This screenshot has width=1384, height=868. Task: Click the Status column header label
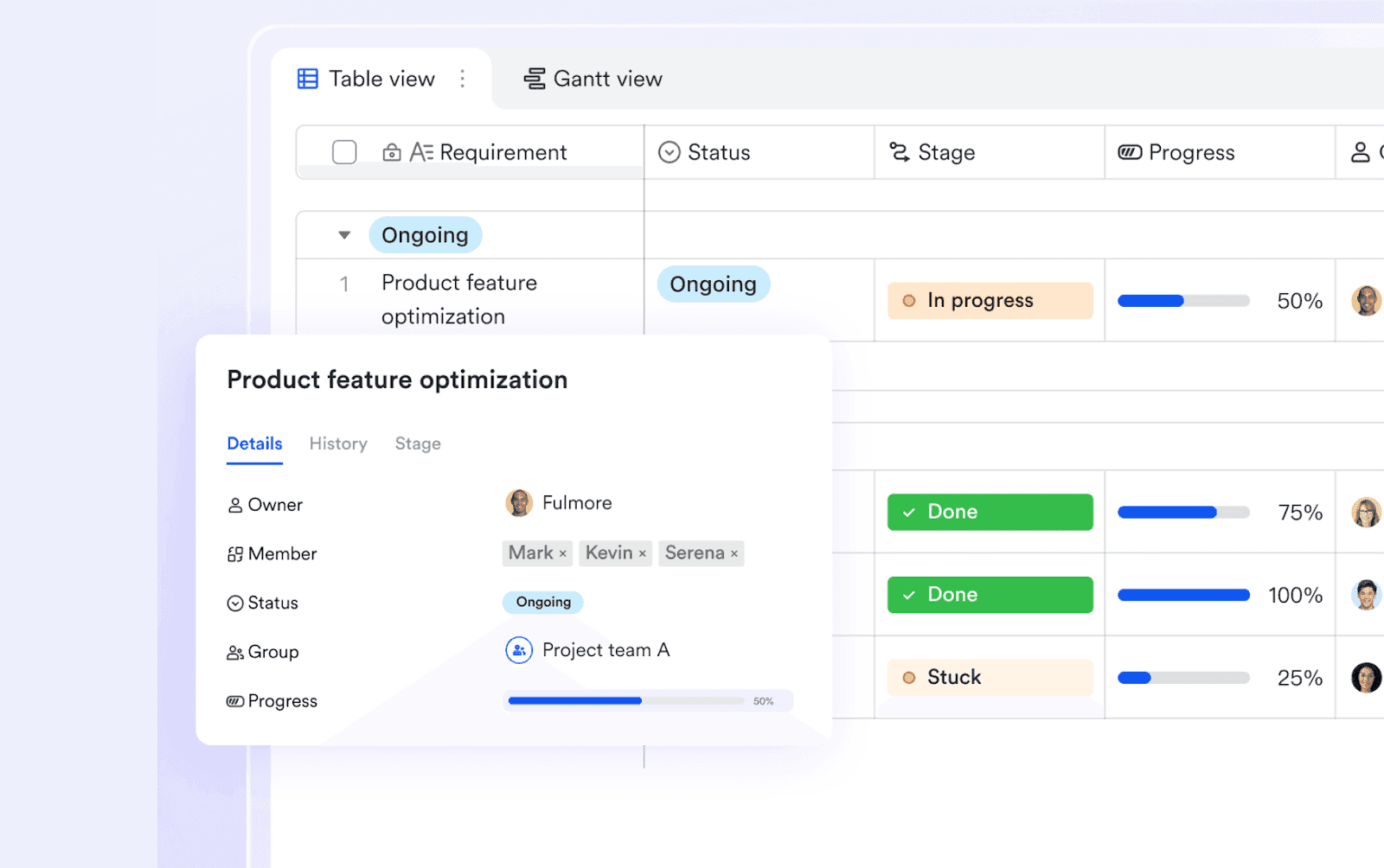click(x=719, y=152)
